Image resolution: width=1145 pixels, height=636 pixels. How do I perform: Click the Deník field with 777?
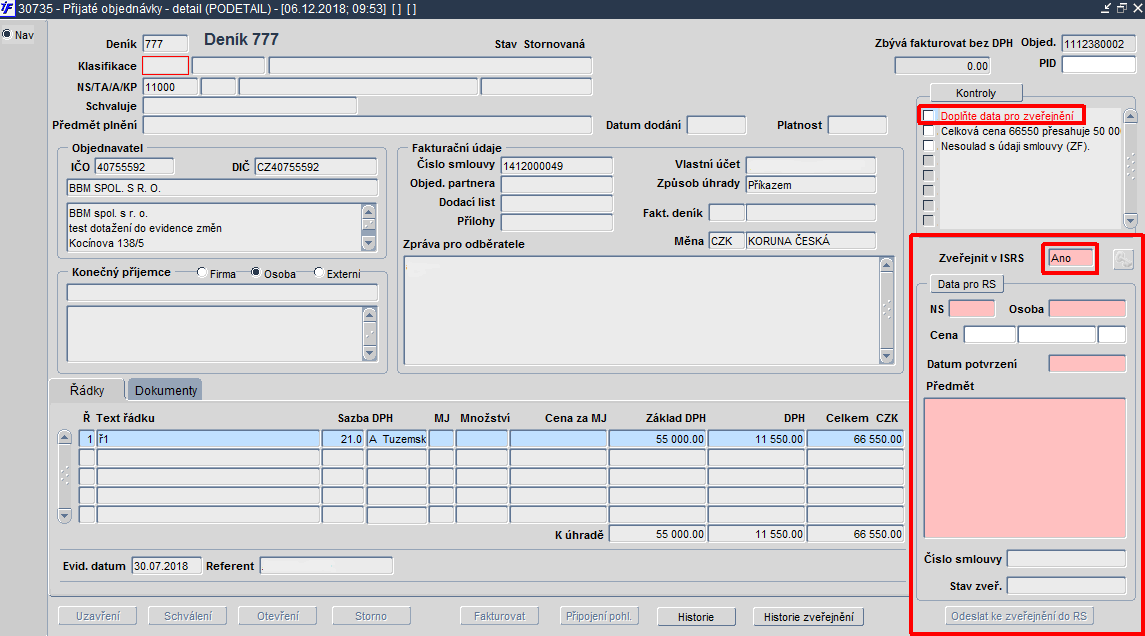[x=165, y=44]
